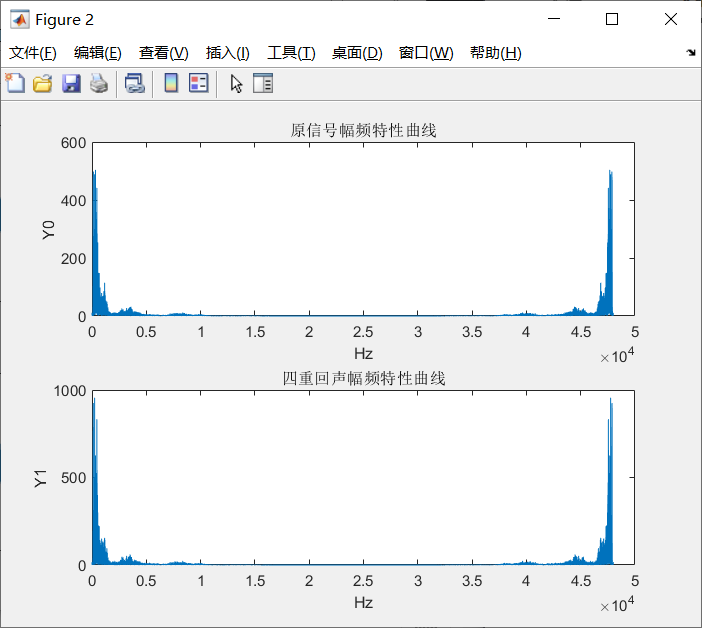
Task: Expand the 工具(T) menu
Action: [291, 53]
